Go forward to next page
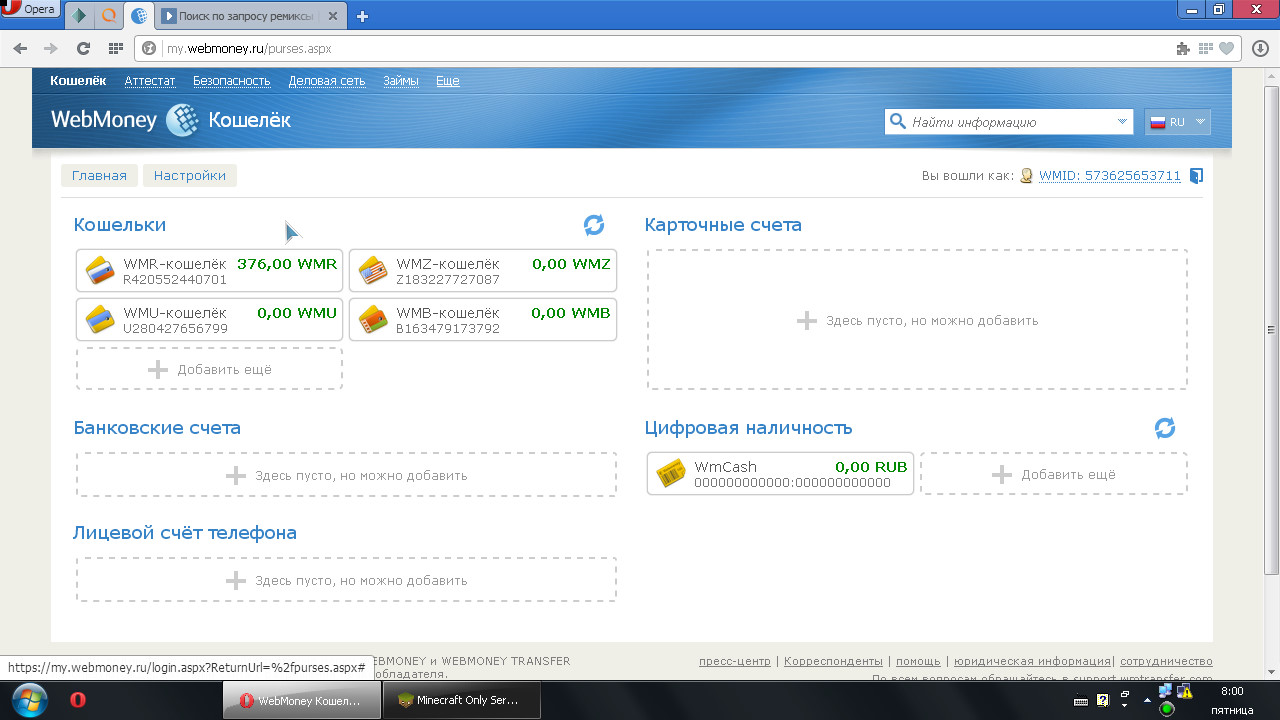Viewport: 1280px width, 720px height. (x=51, y=48)
